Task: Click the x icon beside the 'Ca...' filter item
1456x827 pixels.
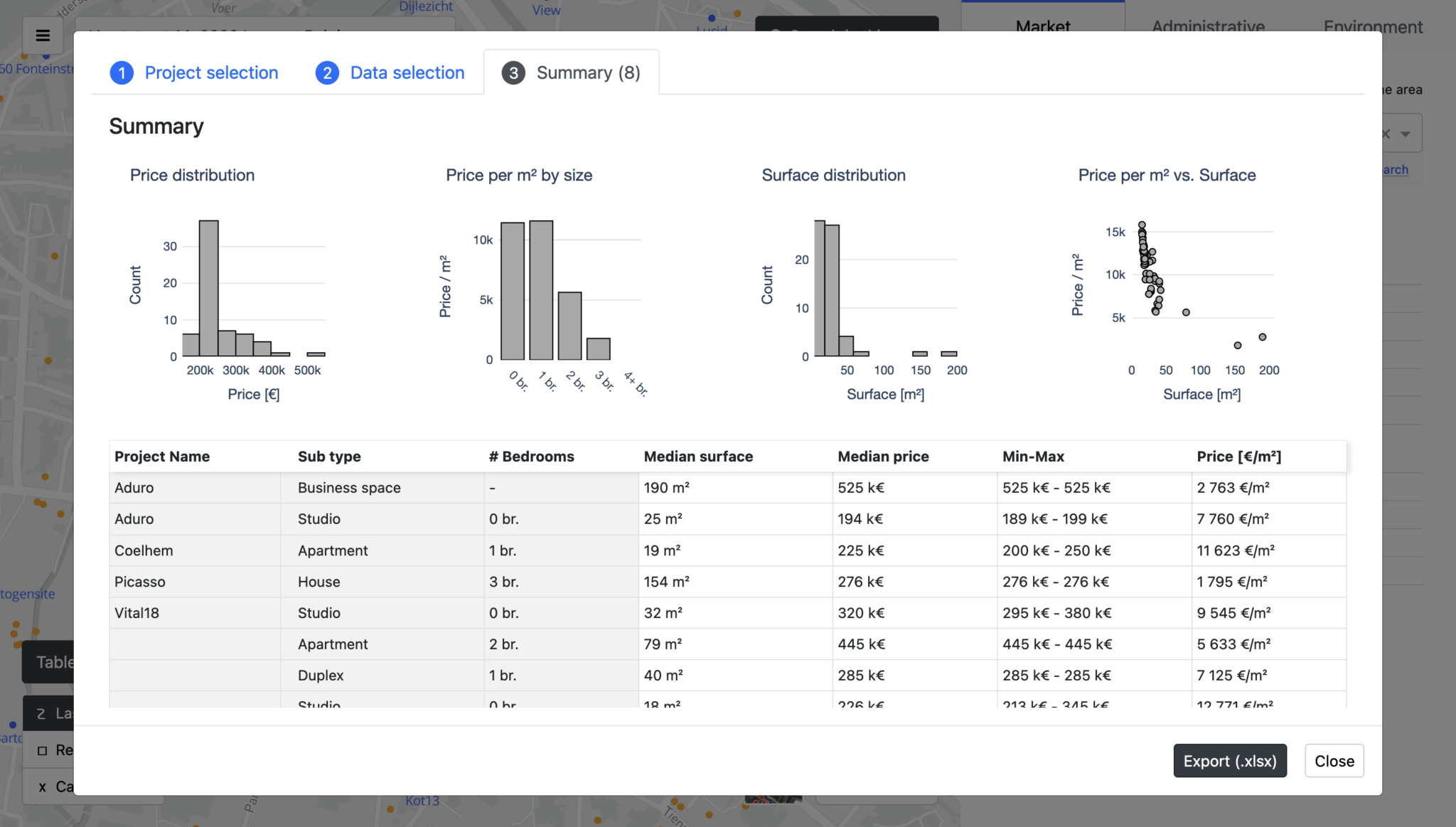Action: point(43,786)
